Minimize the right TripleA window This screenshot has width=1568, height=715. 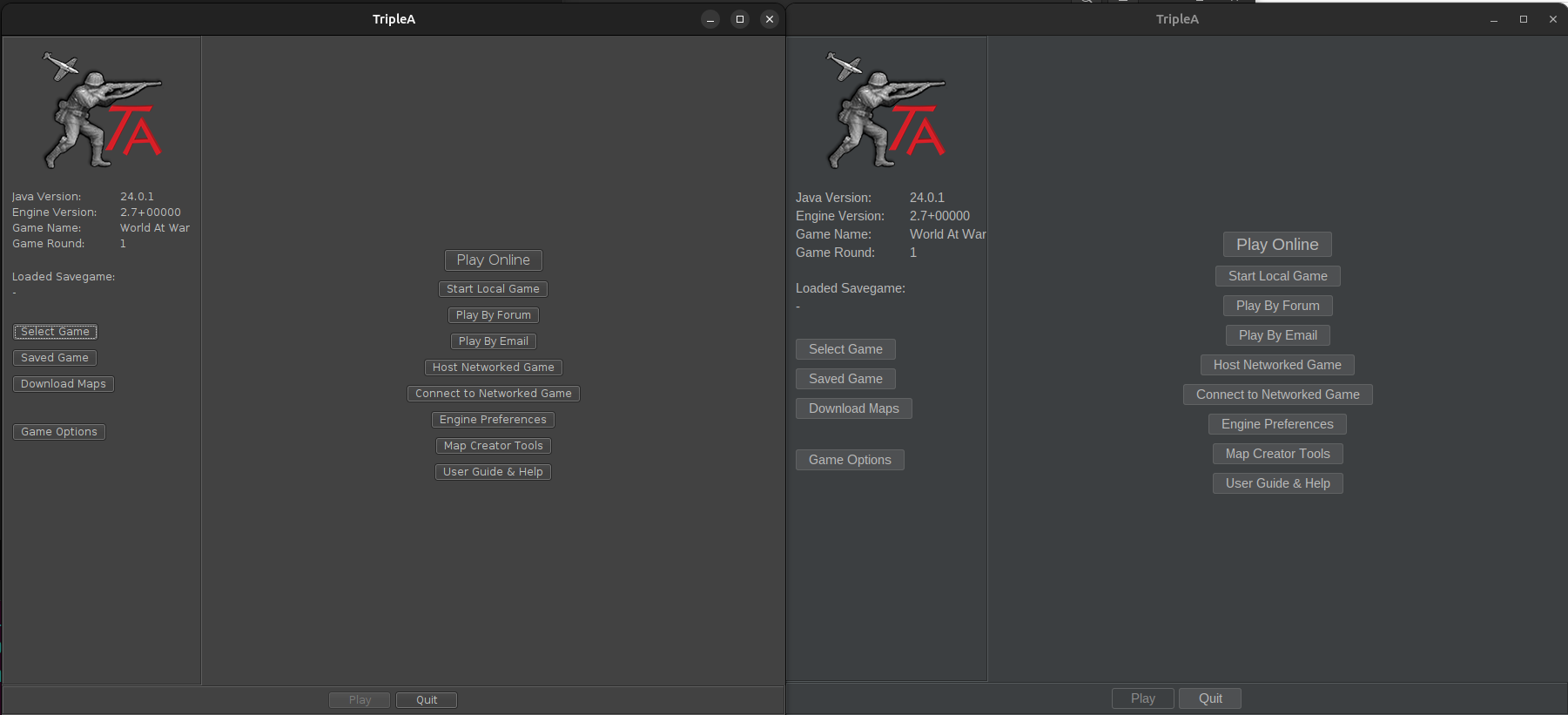click(1494, 19)
